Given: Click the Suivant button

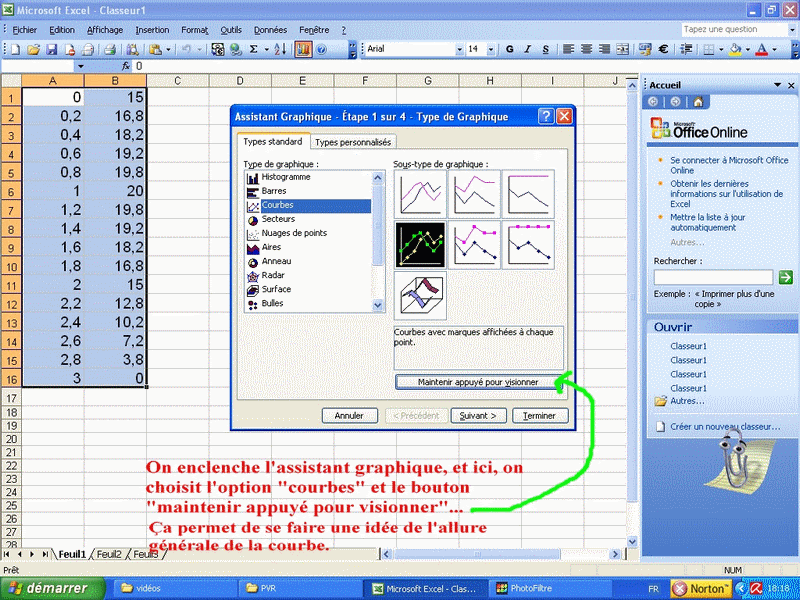Looking at the screenshot, I should [x=478, y=416].
